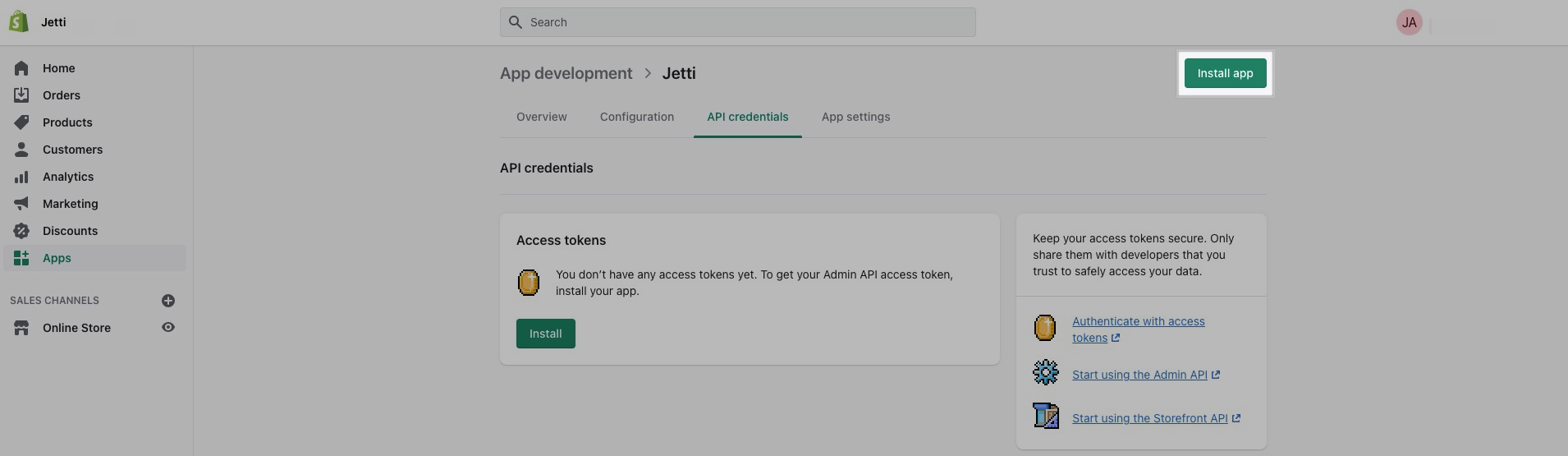1568x456 pixels.
Task: Switch to the Configuration tab
Action: pos(637,117)
